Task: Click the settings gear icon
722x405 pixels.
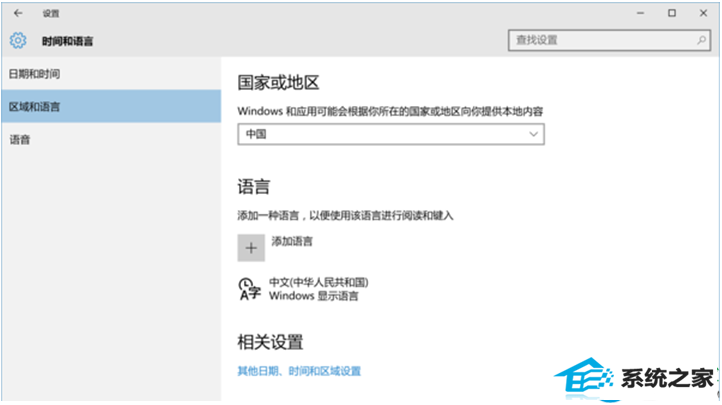Action: coord(18,40)
